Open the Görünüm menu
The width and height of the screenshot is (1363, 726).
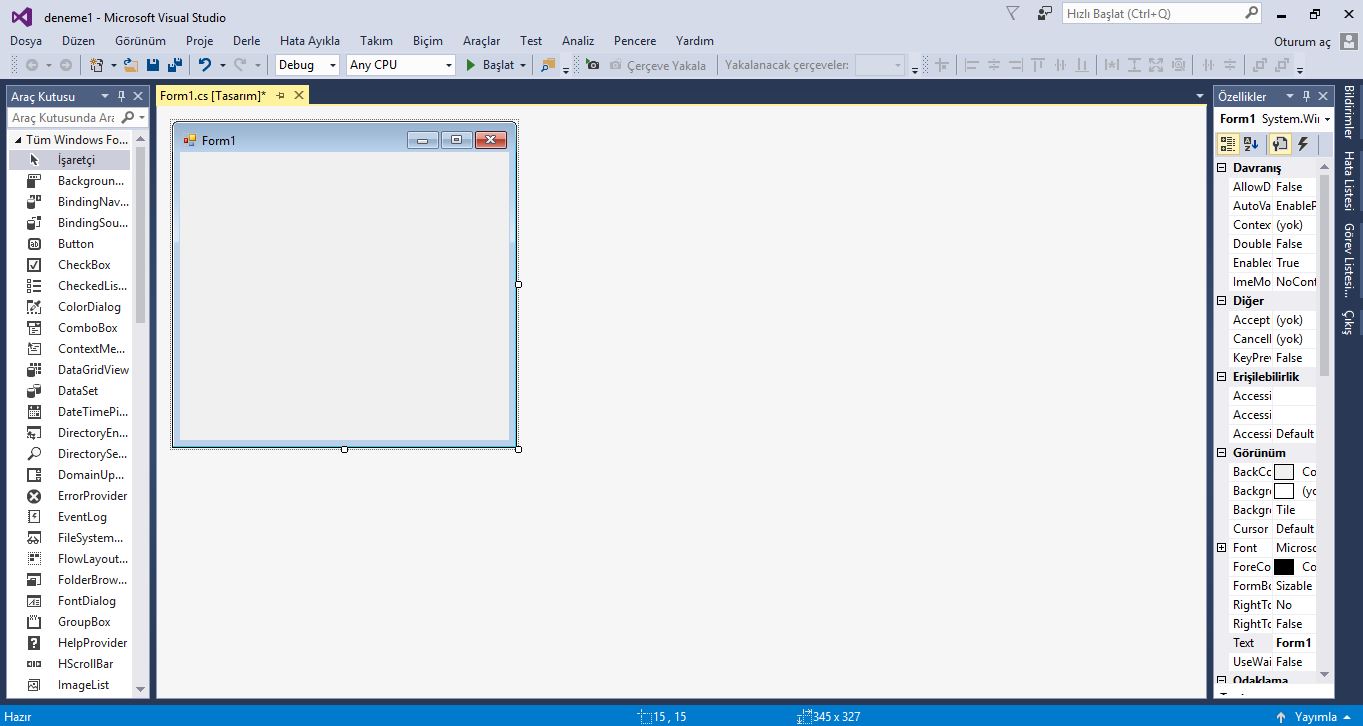point(140,41)
